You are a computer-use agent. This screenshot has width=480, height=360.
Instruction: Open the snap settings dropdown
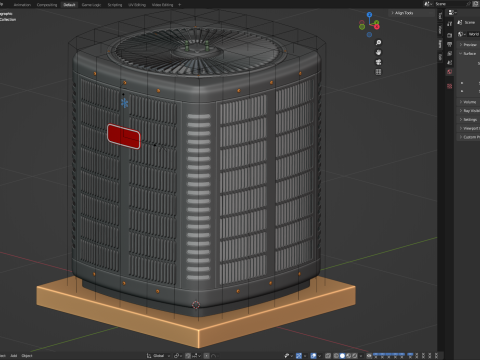[196, 356]
